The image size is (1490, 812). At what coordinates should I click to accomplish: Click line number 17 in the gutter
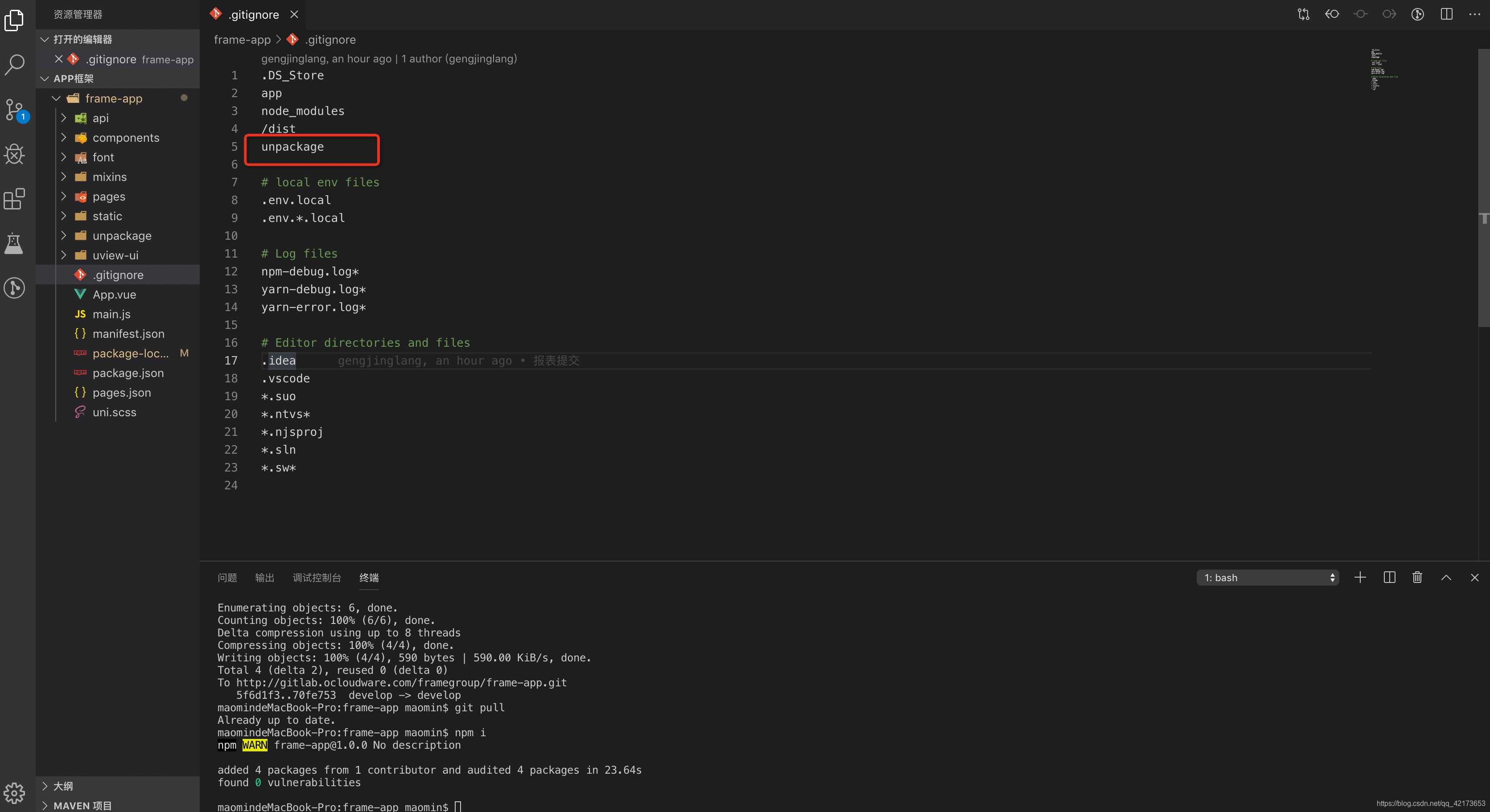(x=231, y=360)
